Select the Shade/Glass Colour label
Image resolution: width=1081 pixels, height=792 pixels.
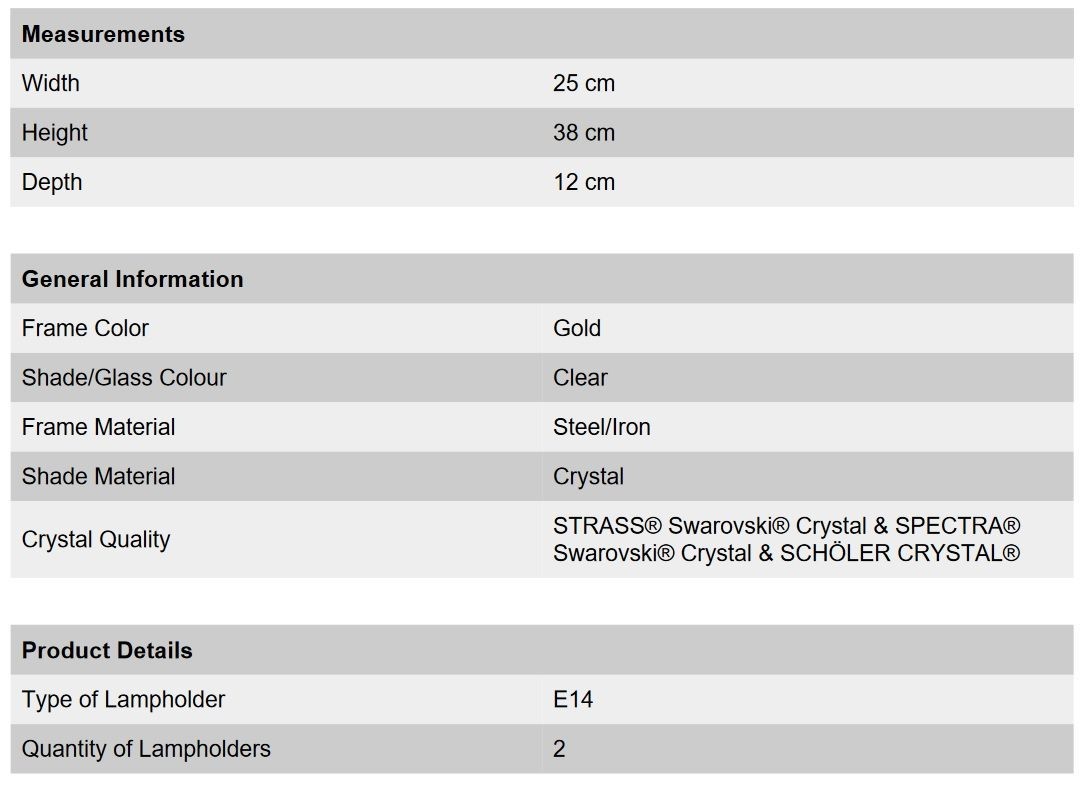pos(124,378)
